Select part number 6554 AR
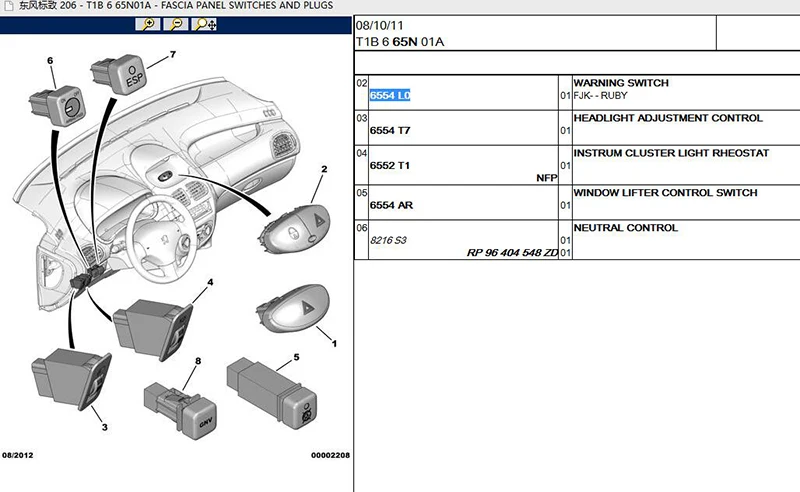Screen dimensions: 800x492 point(391,205)
